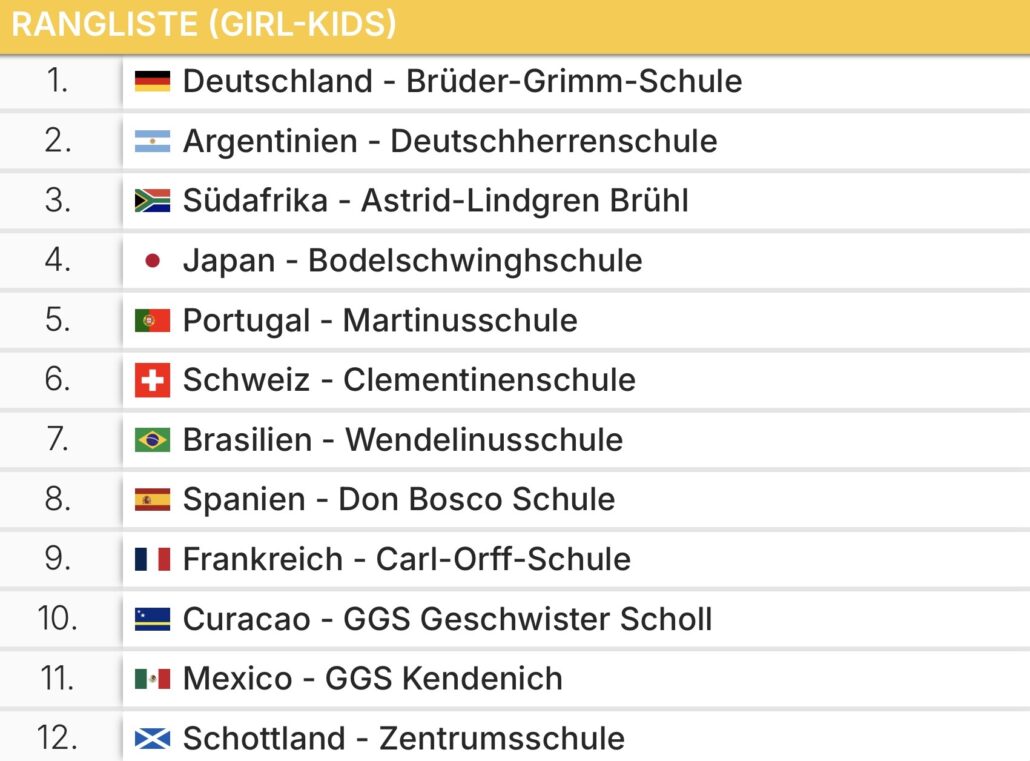The height and width of the screenshot is (761, 1030).
Task: Click the Argentina flag icon
Action: click(152, 141)
